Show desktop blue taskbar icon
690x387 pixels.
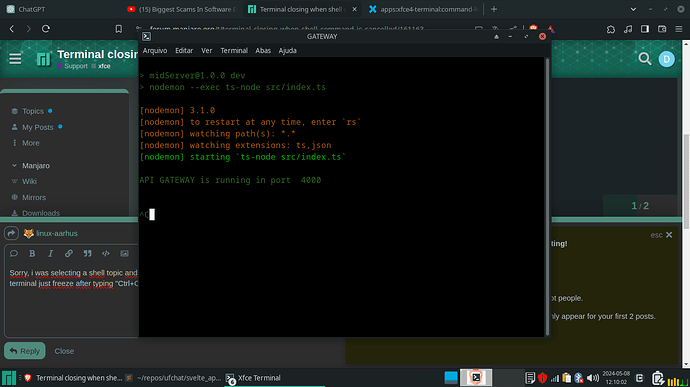[x=451, y=377]
